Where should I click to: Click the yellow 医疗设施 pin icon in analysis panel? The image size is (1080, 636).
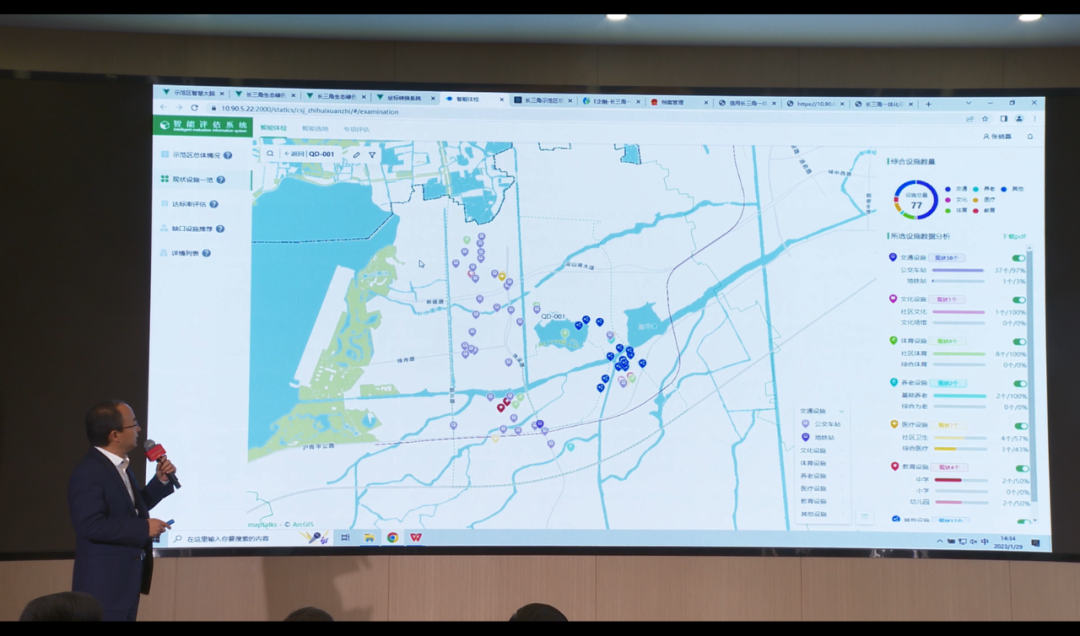pyautogui.click(x=894, y=424)
